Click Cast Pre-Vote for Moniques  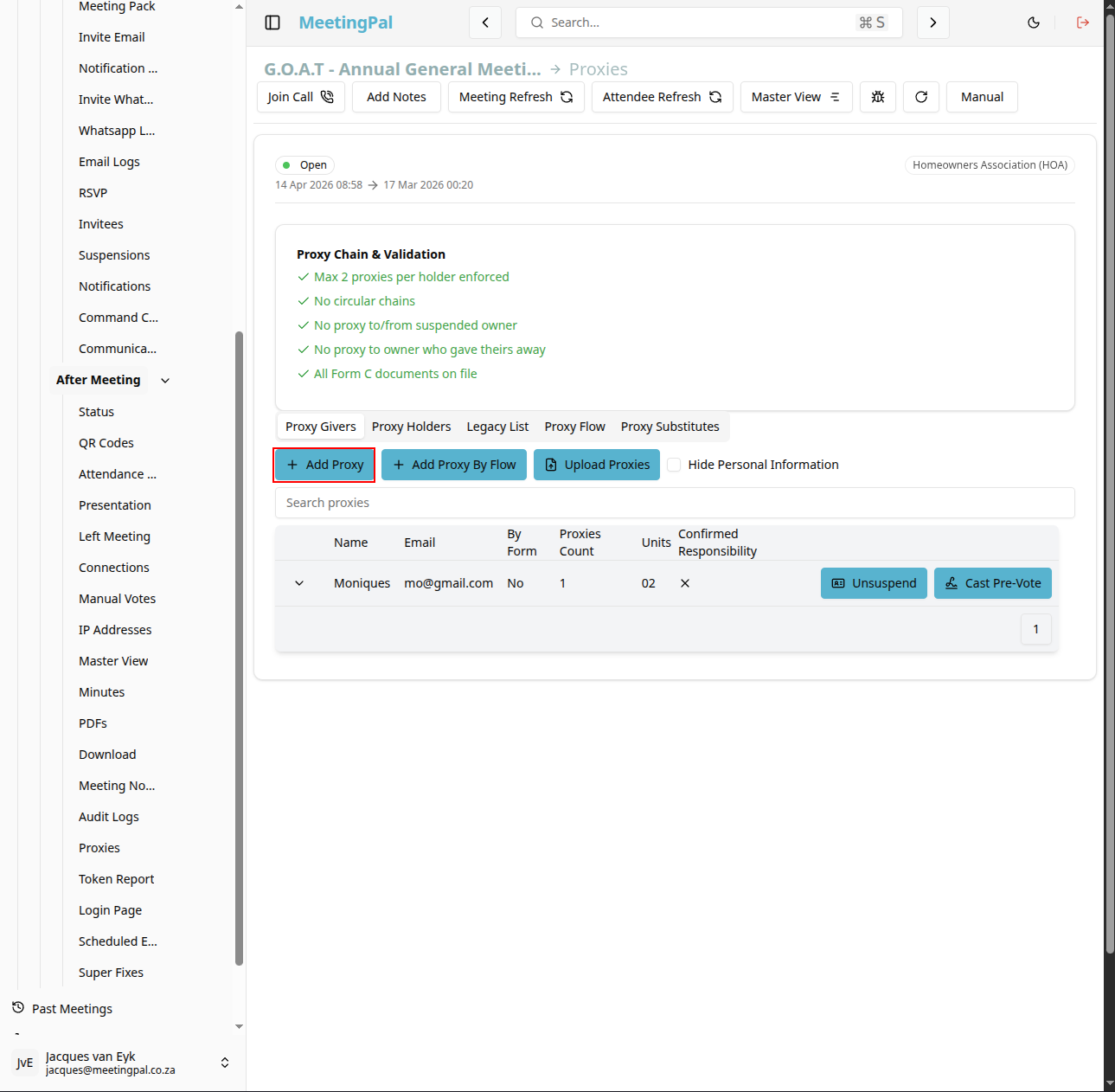[993, 583]
